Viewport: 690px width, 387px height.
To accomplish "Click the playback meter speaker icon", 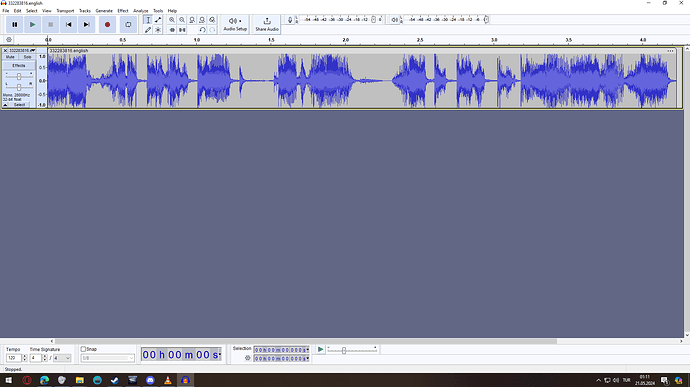I will (395, 20).
